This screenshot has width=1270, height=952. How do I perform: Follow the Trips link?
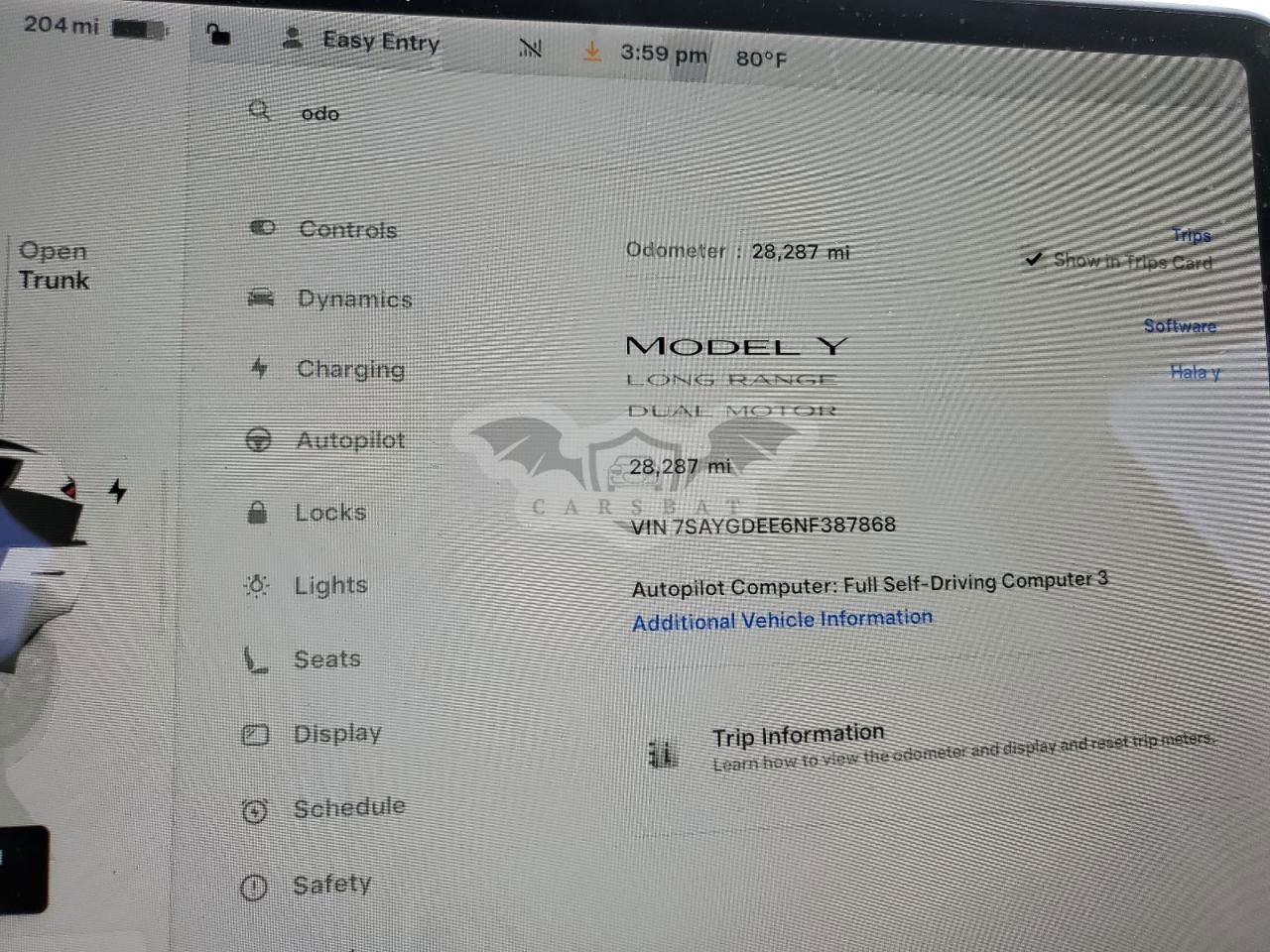1192,235
